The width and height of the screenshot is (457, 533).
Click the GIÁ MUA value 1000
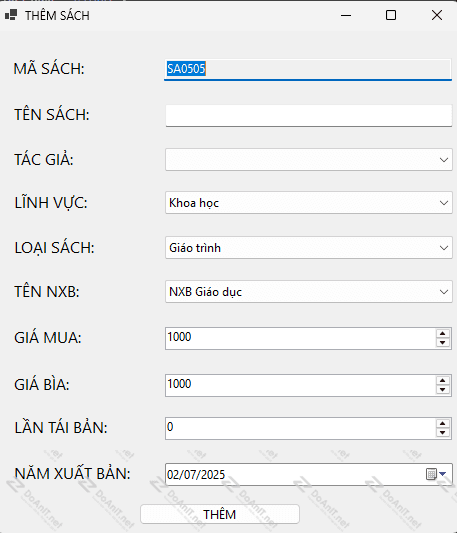click(179, 337)
